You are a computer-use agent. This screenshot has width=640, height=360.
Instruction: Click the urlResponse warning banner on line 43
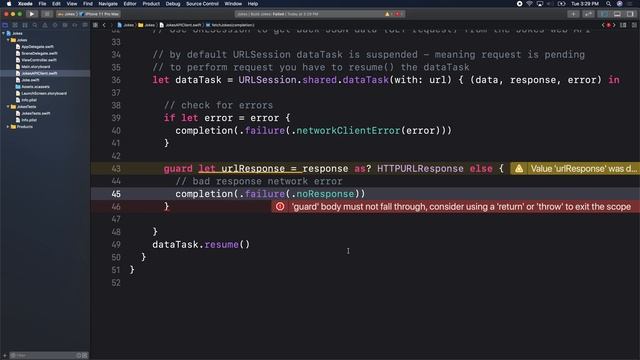coord(575,169)
